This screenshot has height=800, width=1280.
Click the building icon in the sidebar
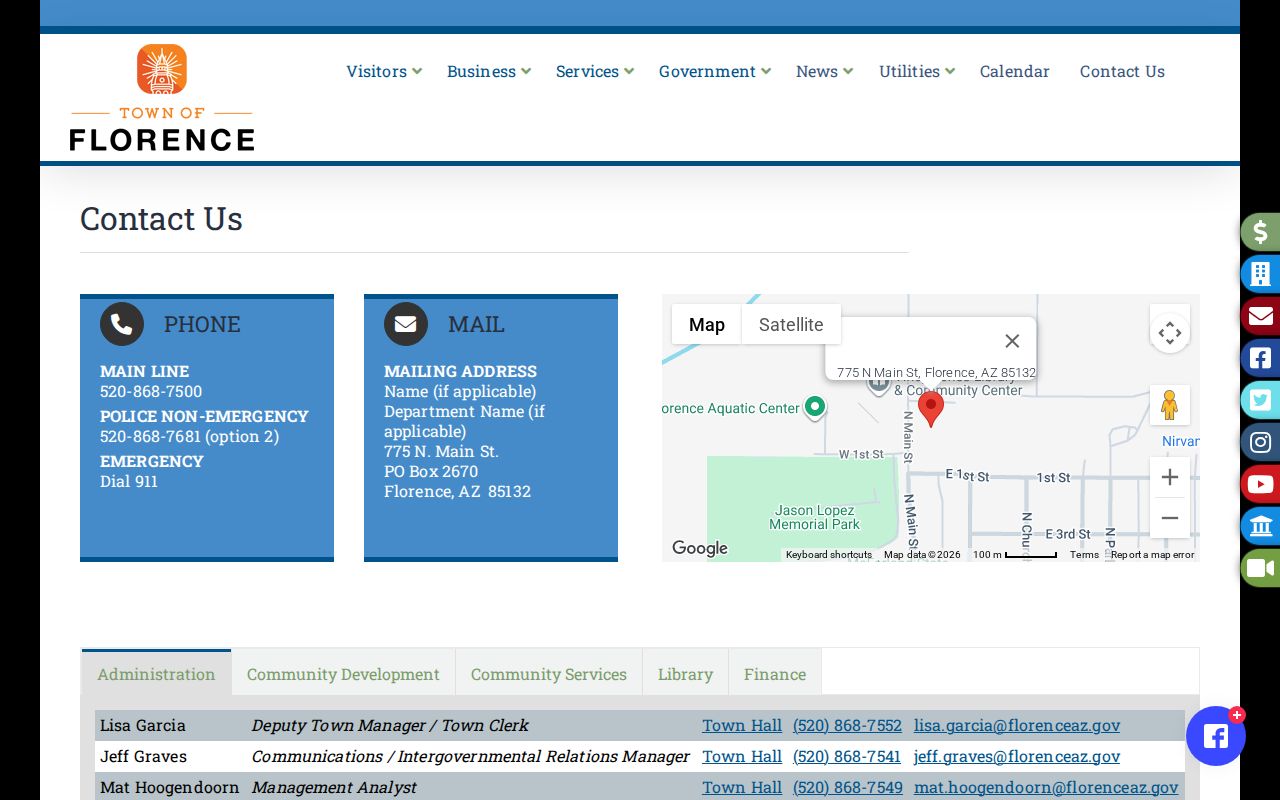click(1261, 274)
